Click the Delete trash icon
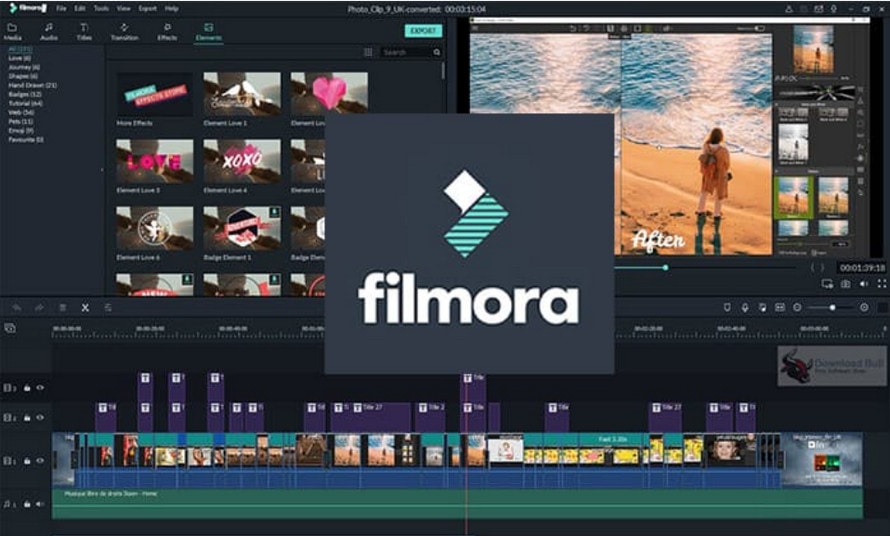Screen dimensions: 890x536 tap(62, 308)
